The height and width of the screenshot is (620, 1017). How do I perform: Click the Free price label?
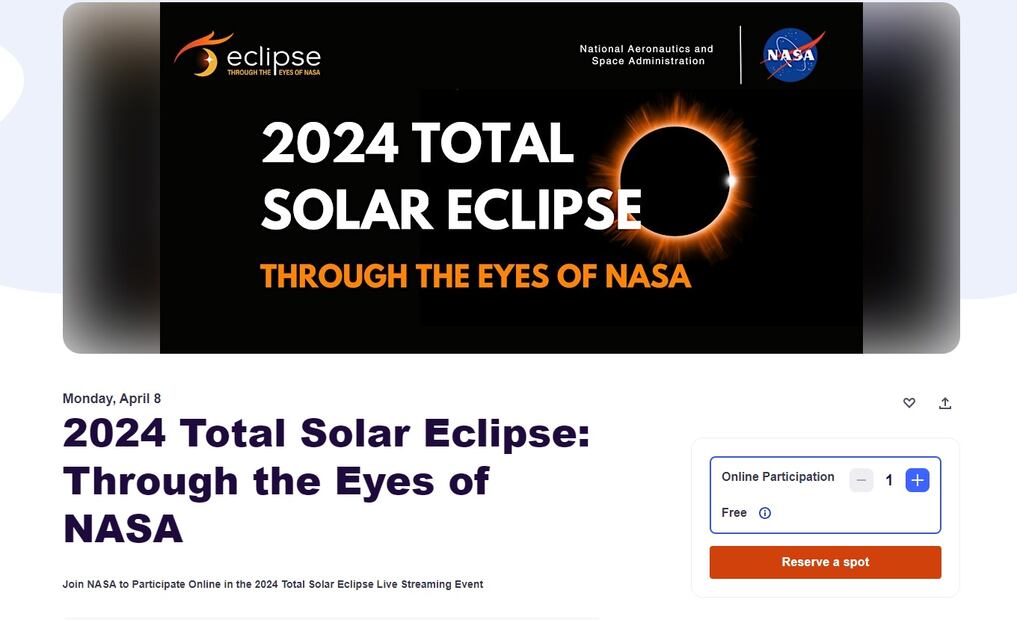coord(734,513)
